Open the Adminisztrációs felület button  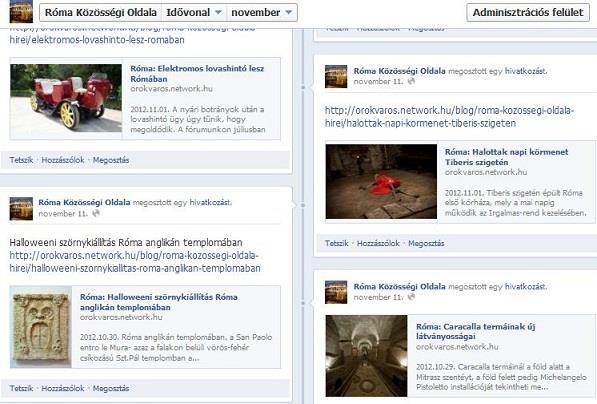[x=528, y=13]
